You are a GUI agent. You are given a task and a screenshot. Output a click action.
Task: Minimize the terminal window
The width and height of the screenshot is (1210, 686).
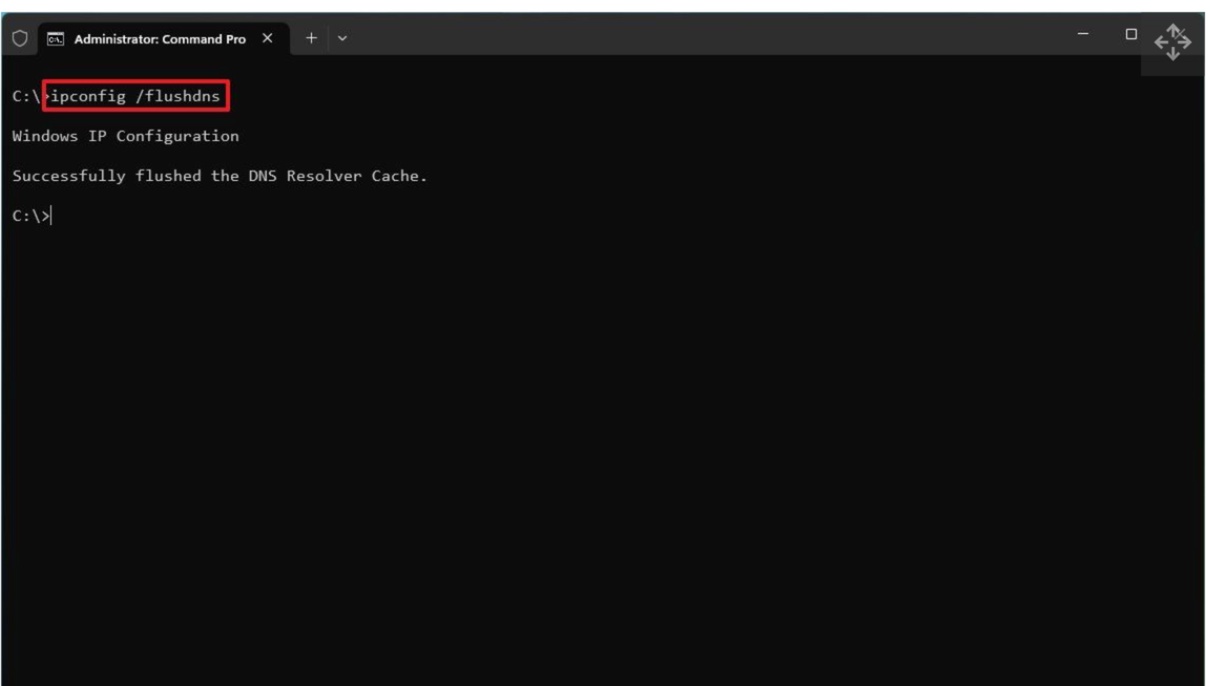1085,35
